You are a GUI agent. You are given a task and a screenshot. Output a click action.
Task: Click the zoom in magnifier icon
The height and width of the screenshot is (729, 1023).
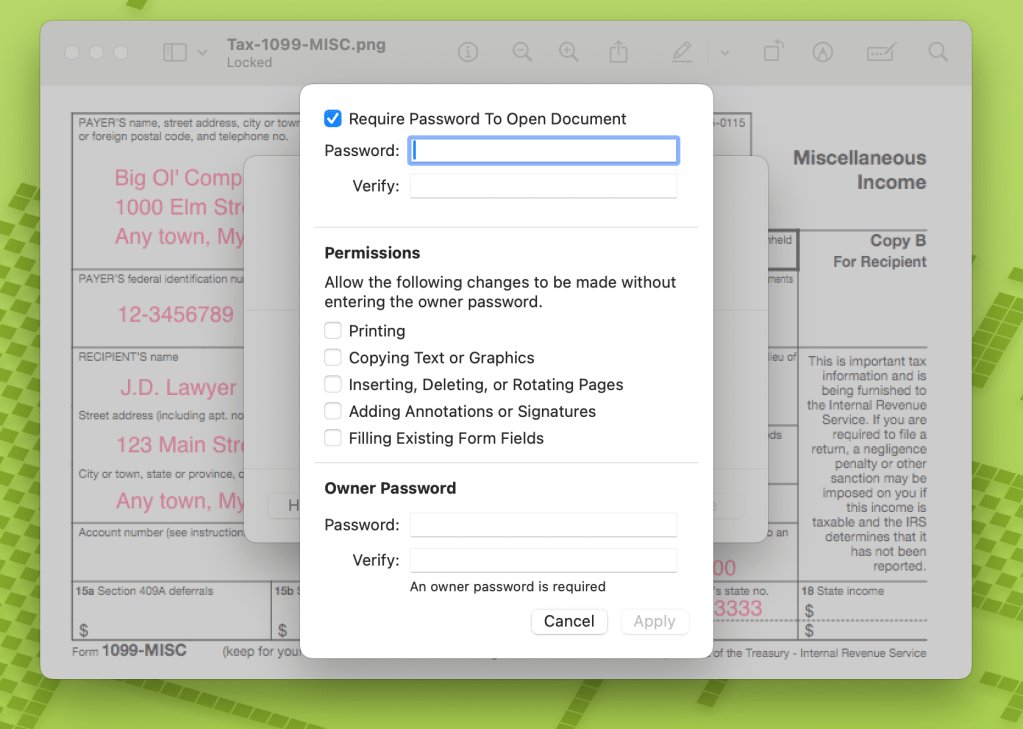[x=568, y=53]
